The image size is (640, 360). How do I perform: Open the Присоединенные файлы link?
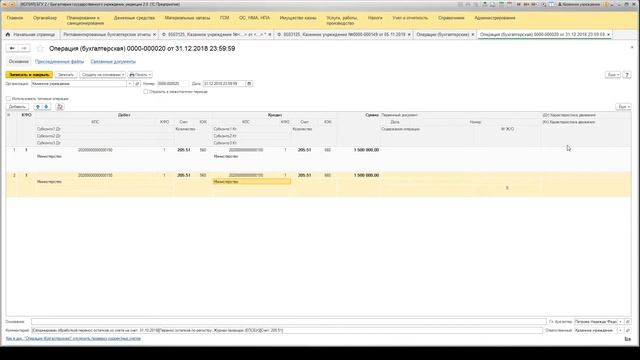coord(59,62)
